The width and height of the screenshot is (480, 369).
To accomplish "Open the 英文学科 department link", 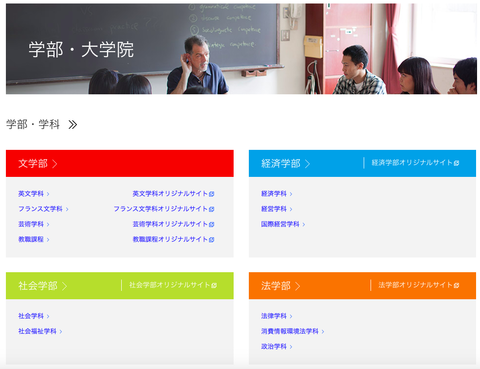I will (31, 194).
